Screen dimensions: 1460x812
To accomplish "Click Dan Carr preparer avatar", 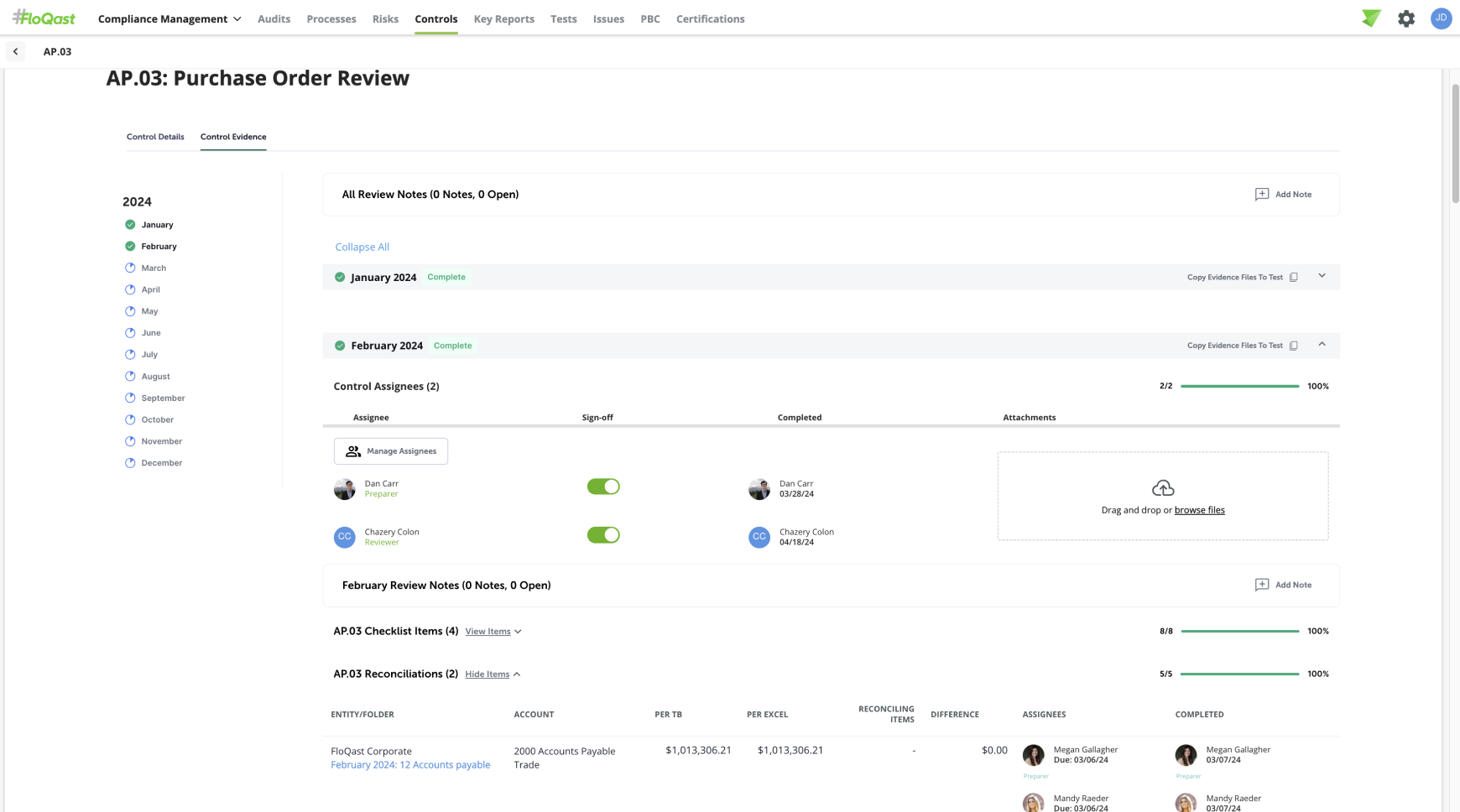I will point(344,489).
